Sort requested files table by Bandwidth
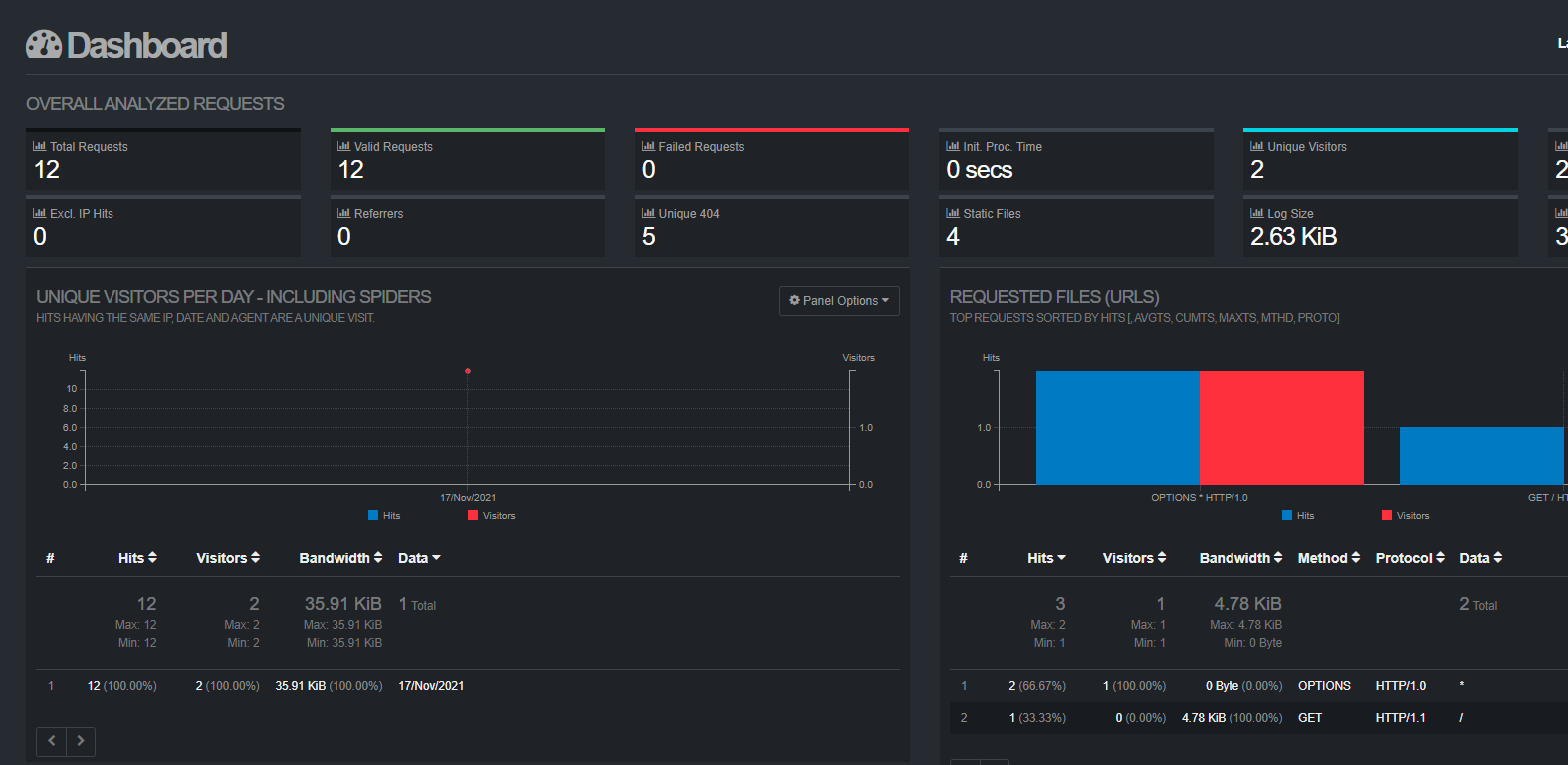Image resolution: width=1568 pixels, height=765 pixels. (1240, 558)
